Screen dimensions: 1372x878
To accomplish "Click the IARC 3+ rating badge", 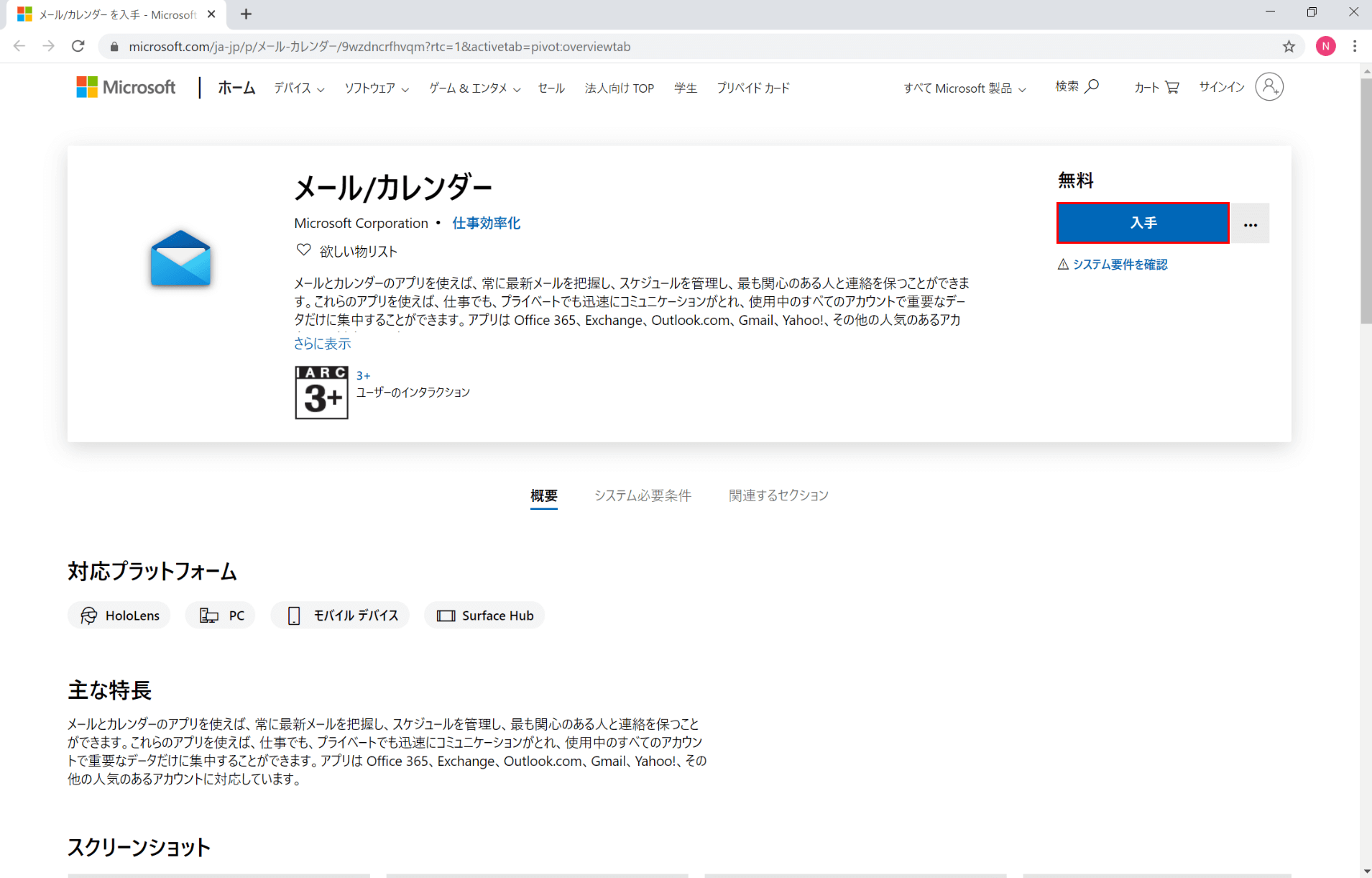I will [321, 393].
